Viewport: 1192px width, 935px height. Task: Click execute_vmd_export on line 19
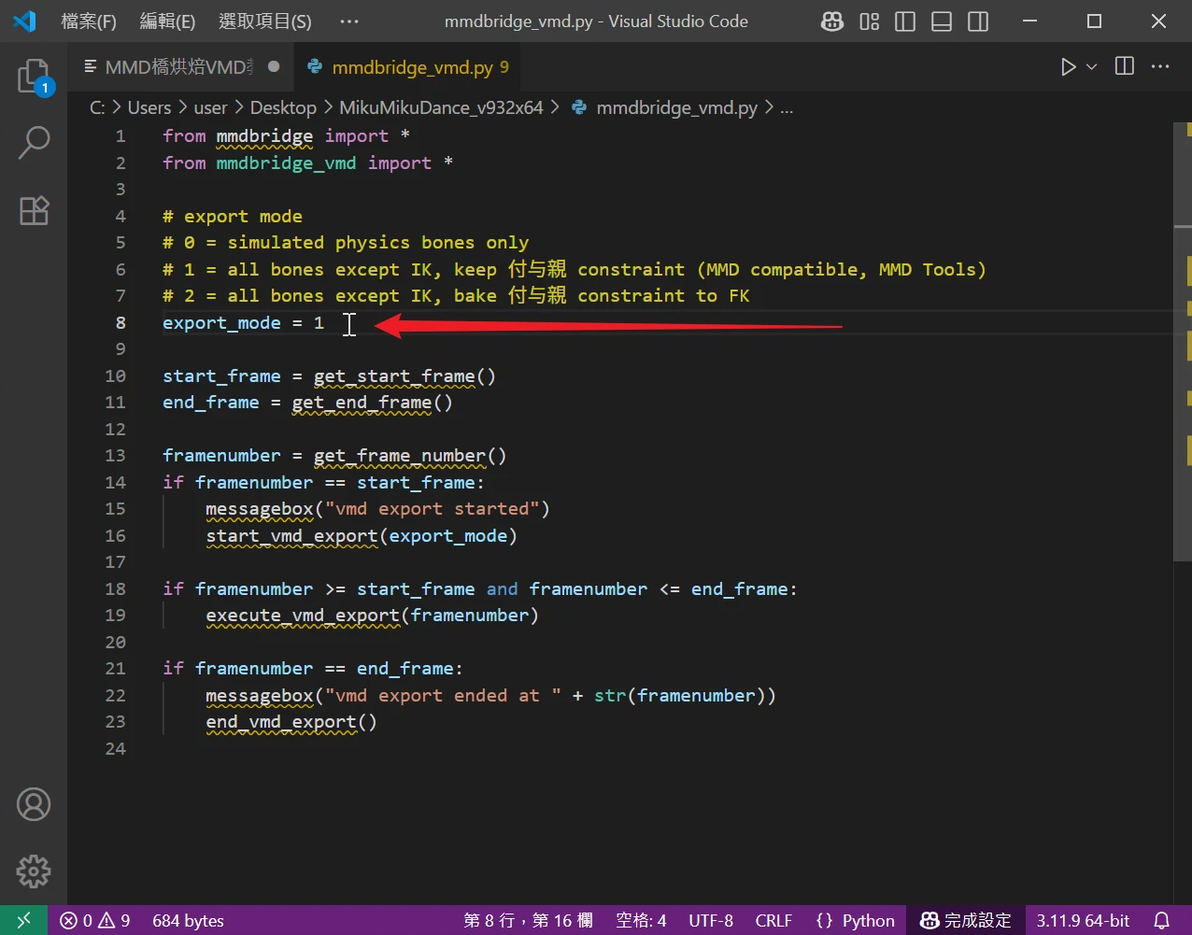(303, 616)
